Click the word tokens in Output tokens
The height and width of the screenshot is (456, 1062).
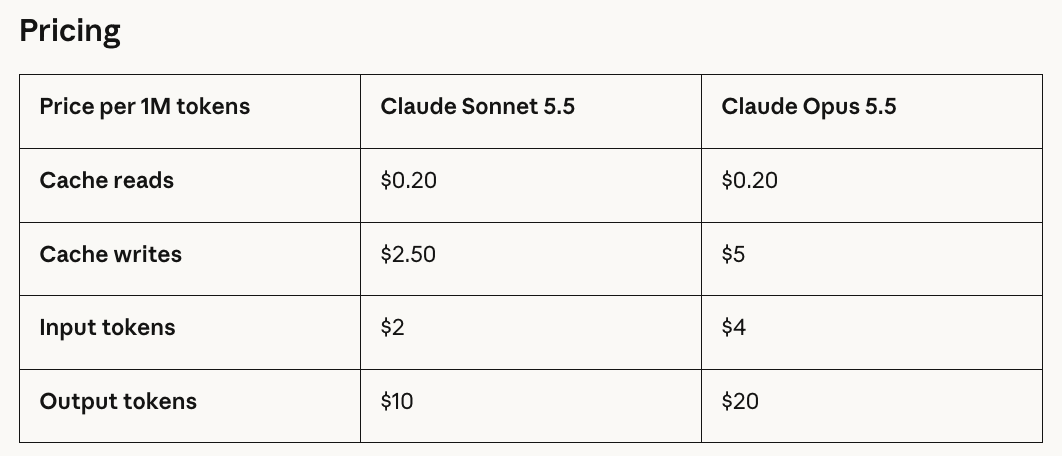[x=161, y=401]
